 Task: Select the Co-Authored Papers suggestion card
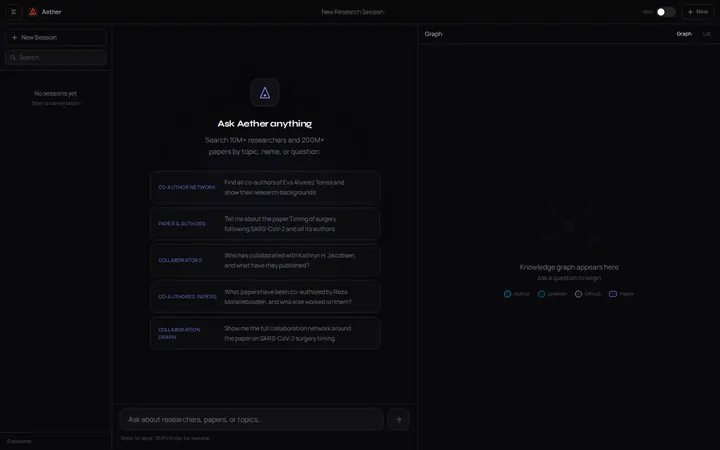(x=265, y=297)
